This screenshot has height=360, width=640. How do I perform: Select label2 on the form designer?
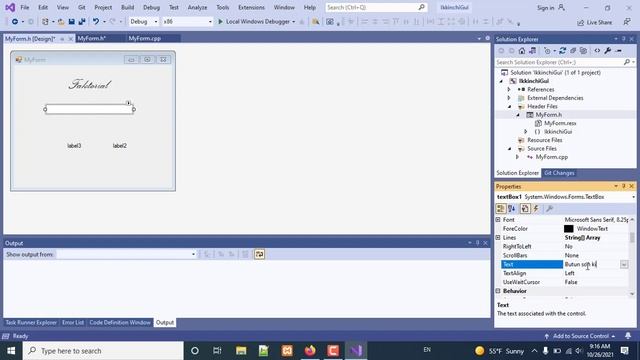[120, 146]
